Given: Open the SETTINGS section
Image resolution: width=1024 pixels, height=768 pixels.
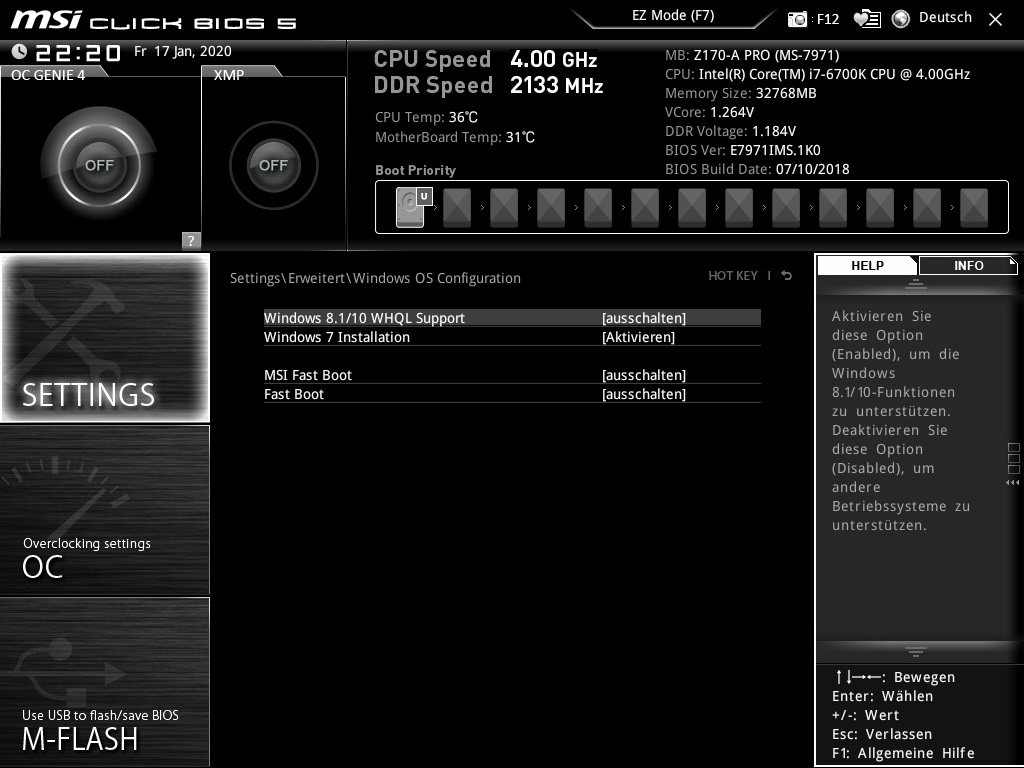Looking at the screenshot, I should tap(105, 338).
